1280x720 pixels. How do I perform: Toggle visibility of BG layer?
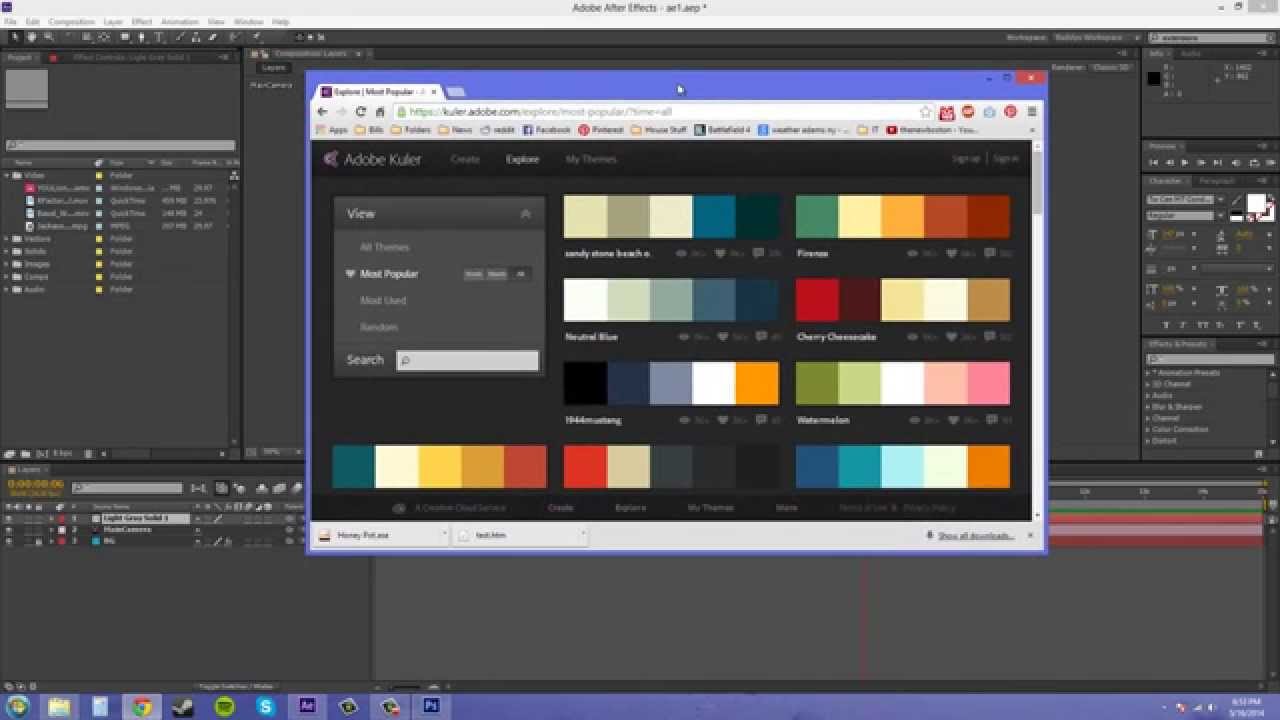(9, 541)
